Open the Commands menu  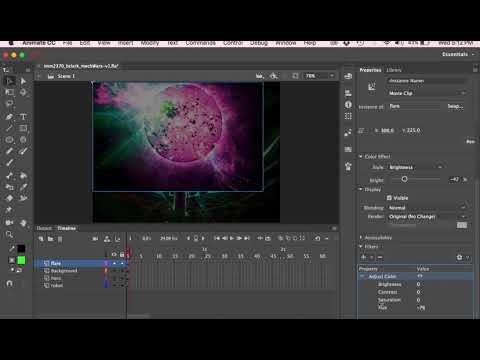coord(200,43)
